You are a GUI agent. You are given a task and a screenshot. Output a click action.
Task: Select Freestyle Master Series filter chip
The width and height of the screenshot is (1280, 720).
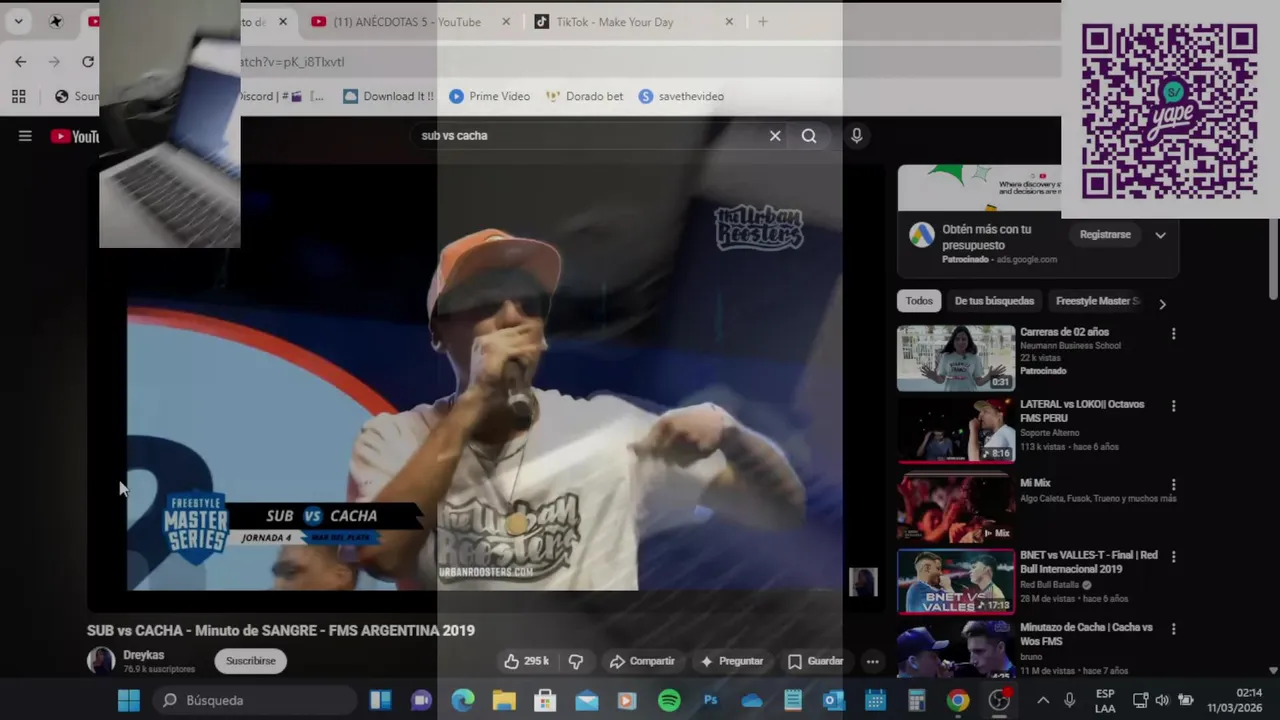(1097, 301)
